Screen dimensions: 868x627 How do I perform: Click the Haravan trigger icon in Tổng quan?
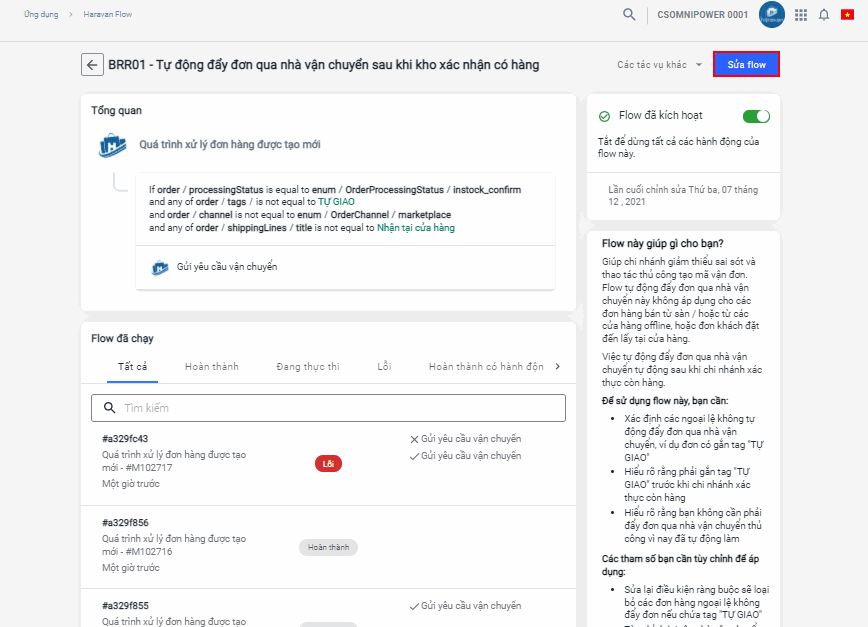[112, 145]
